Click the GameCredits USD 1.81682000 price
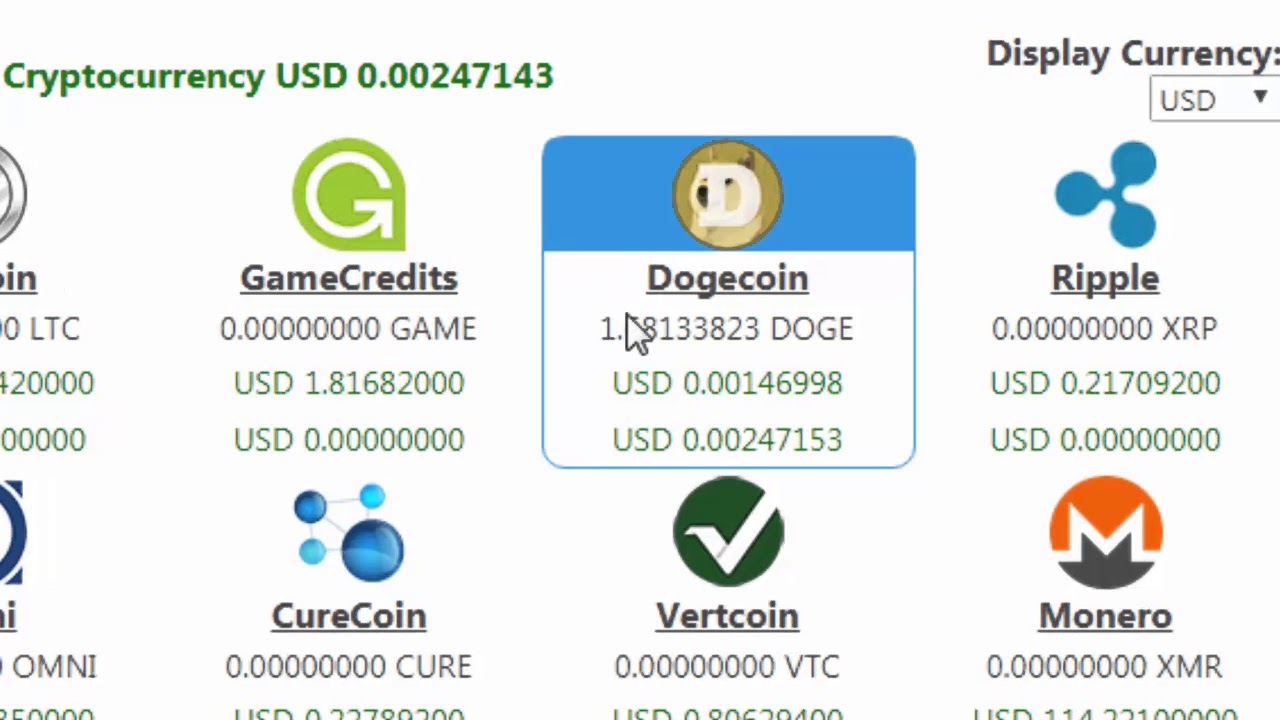The width and height of the screenshot is (1280, 720). 349,383
